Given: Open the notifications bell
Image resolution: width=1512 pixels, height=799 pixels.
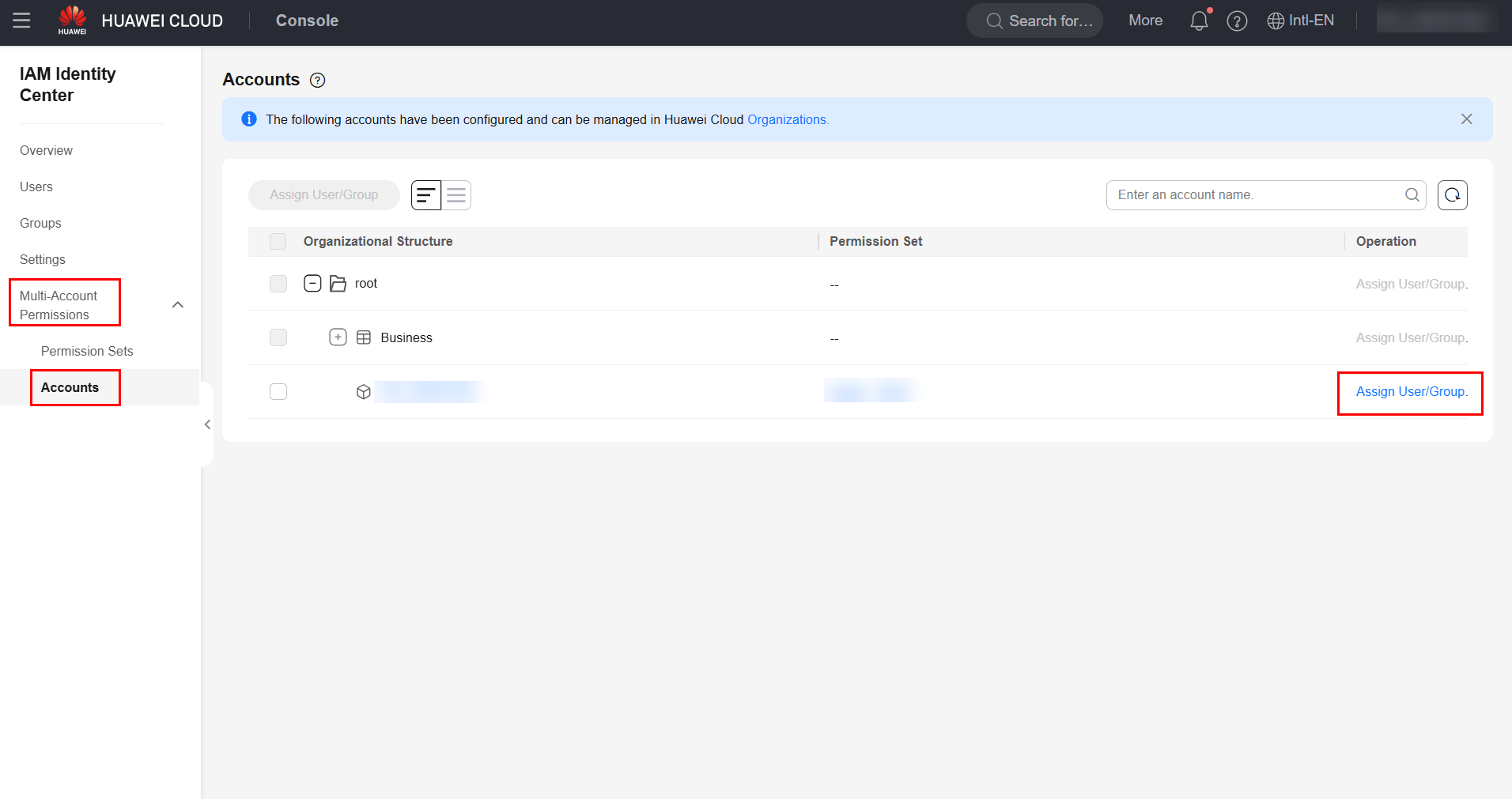Looking at the screenshot, I should pyautogui.click(x=1199, y=21).
